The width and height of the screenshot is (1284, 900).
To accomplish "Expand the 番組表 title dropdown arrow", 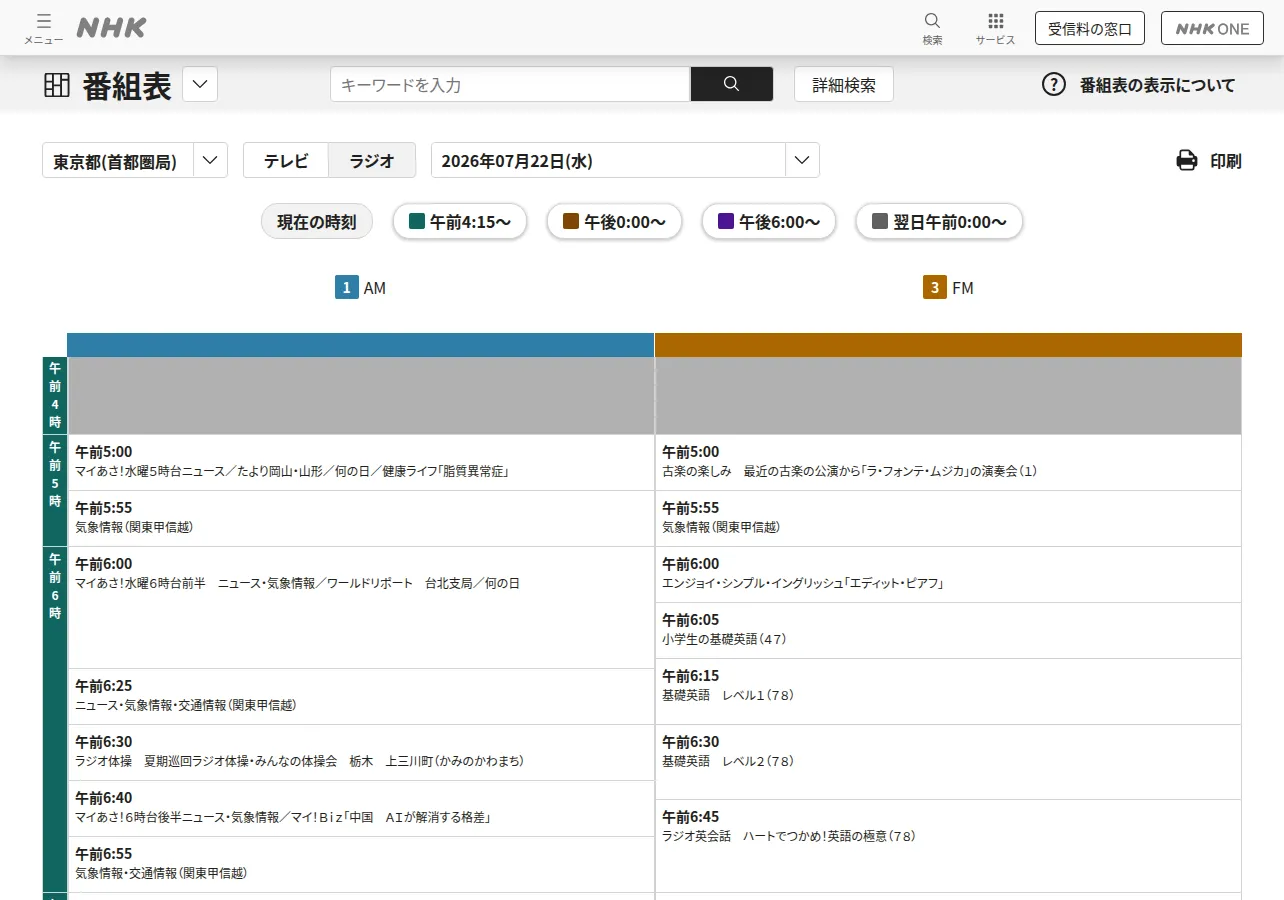I will click(x=200, y=84).
